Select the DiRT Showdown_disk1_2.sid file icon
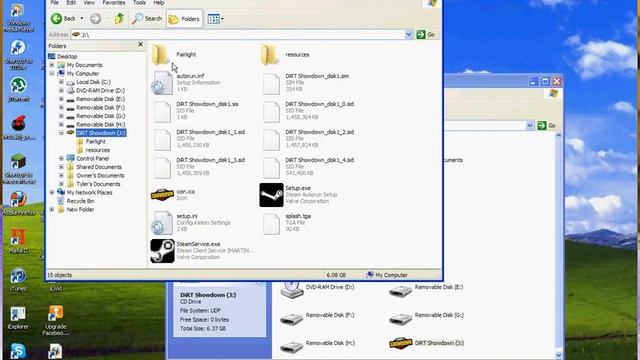This screenshot has width=640, height=360. (x=271, y=140)
